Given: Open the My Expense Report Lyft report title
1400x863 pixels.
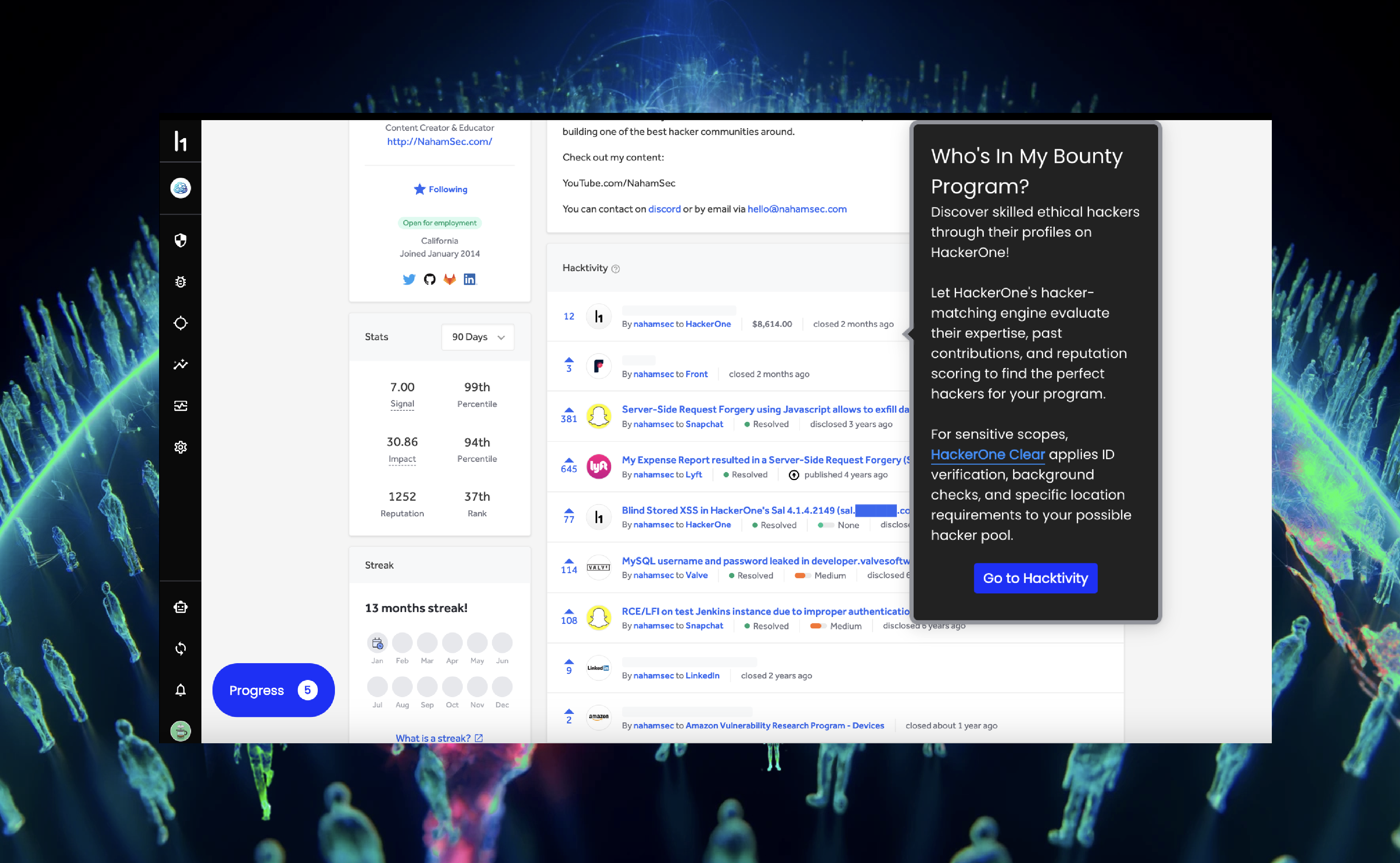Looking at the screenshot, I should 765,460.
